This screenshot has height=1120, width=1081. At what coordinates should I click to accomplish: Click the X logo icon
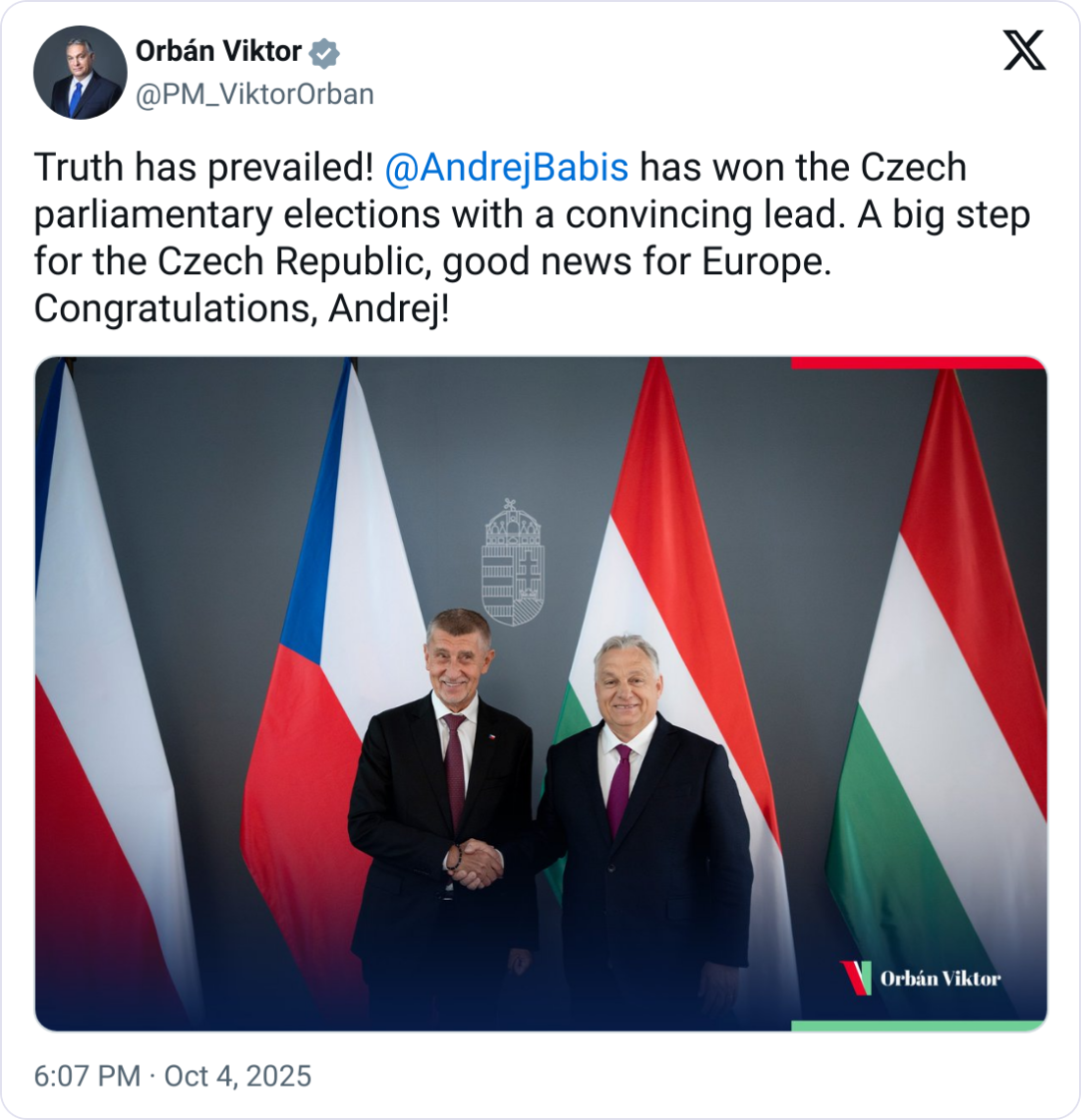[x=1024, y=50]
